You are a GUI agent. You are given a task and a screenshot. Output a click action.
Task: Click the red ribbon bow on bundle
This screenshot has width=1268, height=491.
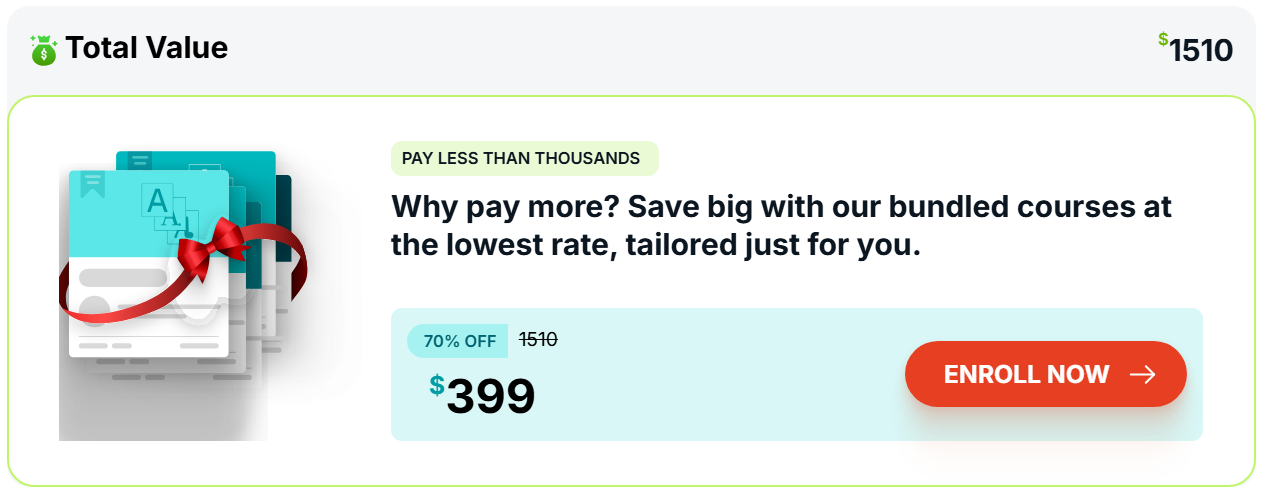pos(210,246)
